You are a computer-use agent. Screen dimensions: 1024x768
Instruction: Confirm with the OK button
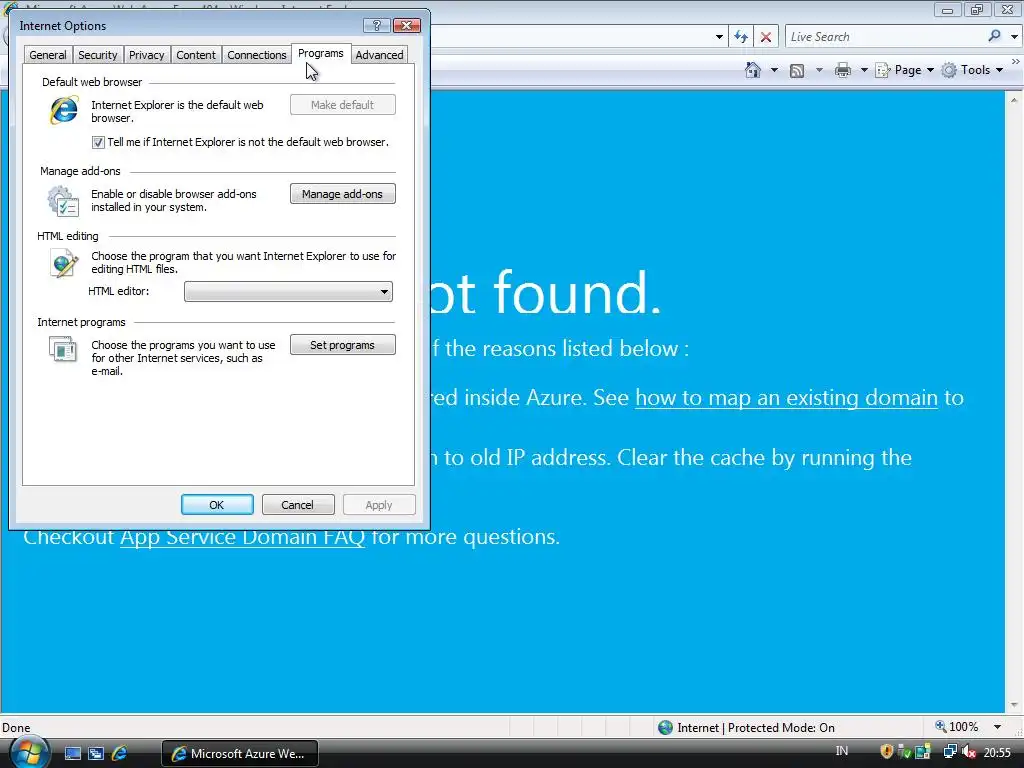coord(217,505)
